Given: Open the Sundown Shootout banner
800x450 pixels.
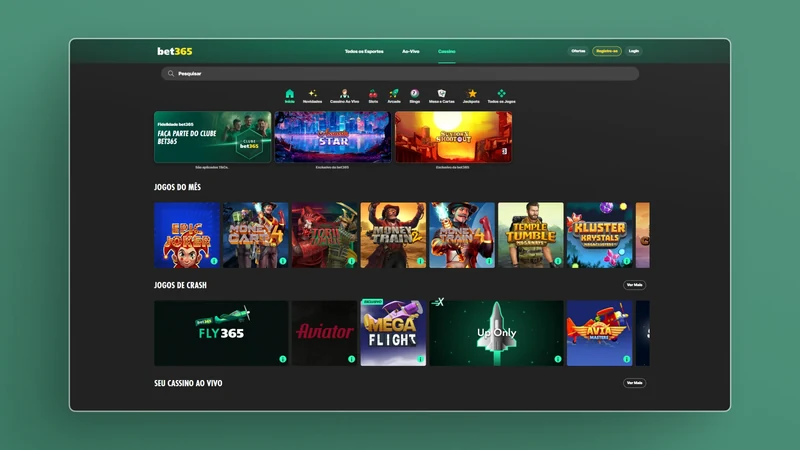Looking at the screenshot, I should (x=454, y=137).
